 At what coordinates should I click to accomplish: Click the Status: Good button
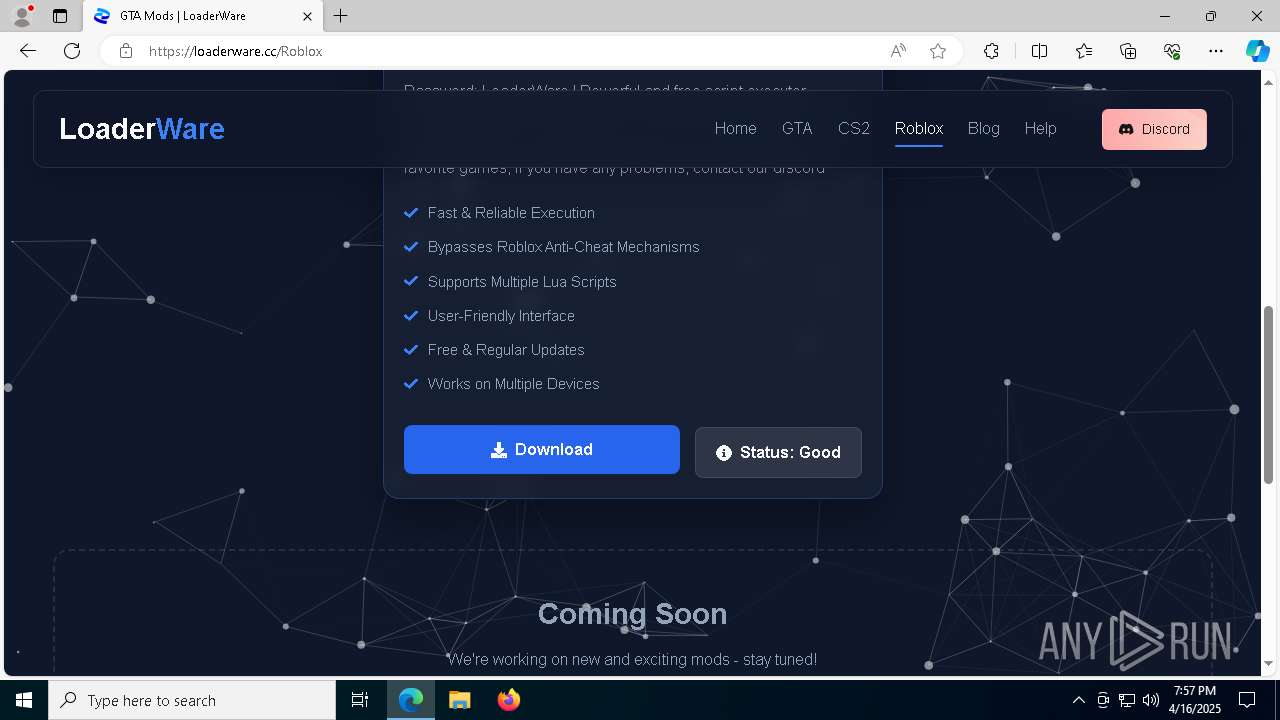click(778, 452)
